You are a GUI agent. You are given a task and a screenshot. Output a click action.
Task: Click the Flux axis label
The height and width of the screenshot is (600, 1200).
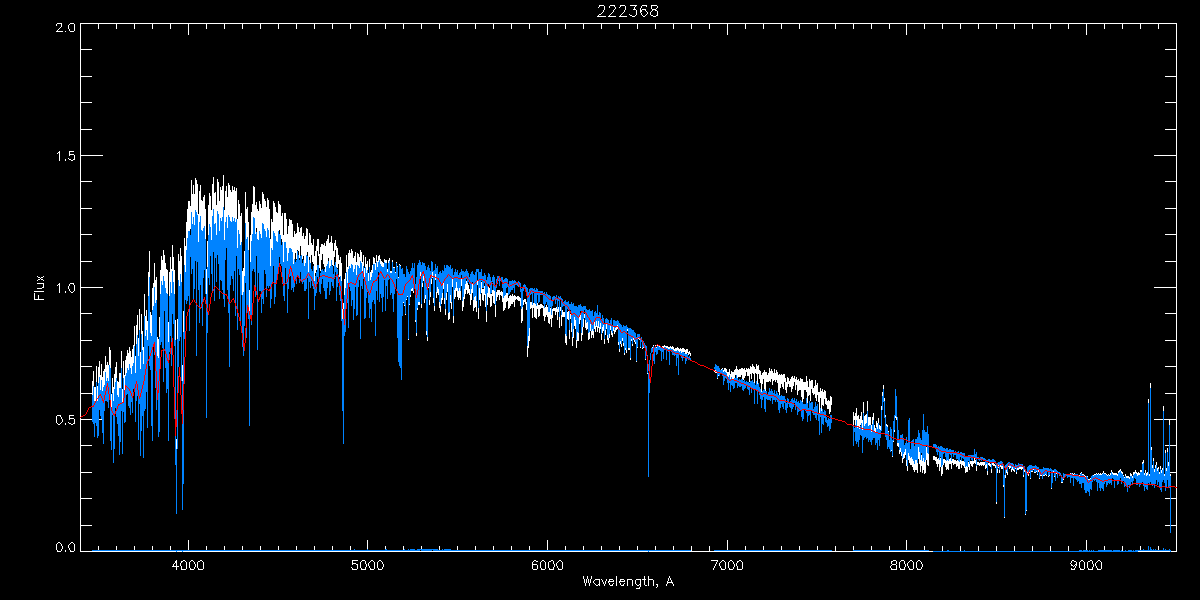pos(40,287)
